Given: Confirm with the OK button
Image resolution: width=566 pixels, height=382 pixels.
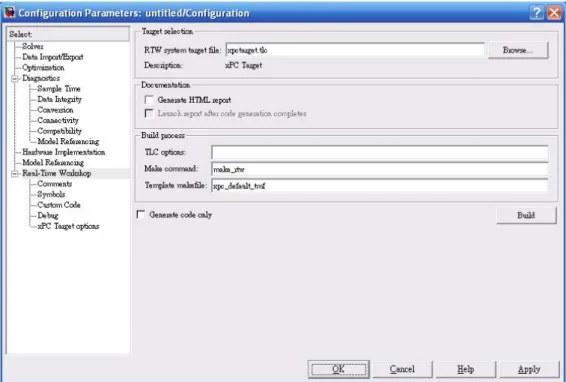Looking at the screenshot, I should pos(338,369).
